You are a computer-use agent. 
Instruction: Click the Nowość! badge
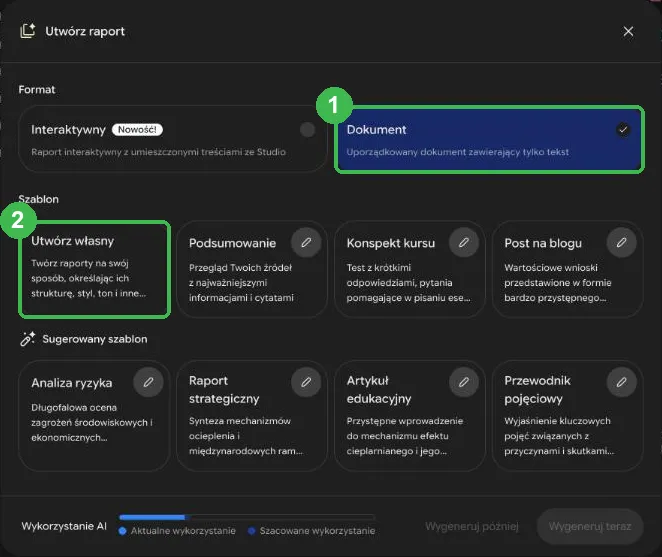tap(137, 130)
